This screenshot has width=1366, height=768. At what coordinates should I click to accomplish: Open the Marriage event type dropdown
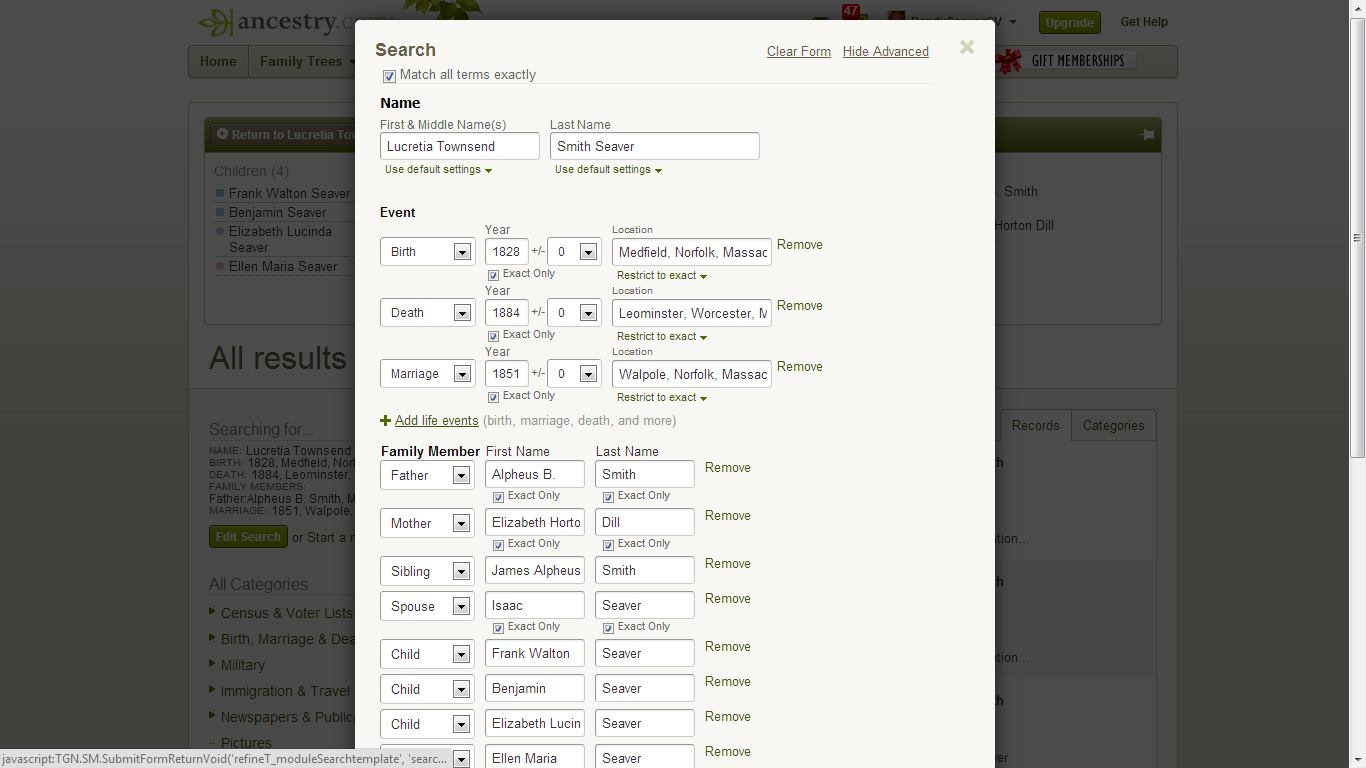pos(428,374)
